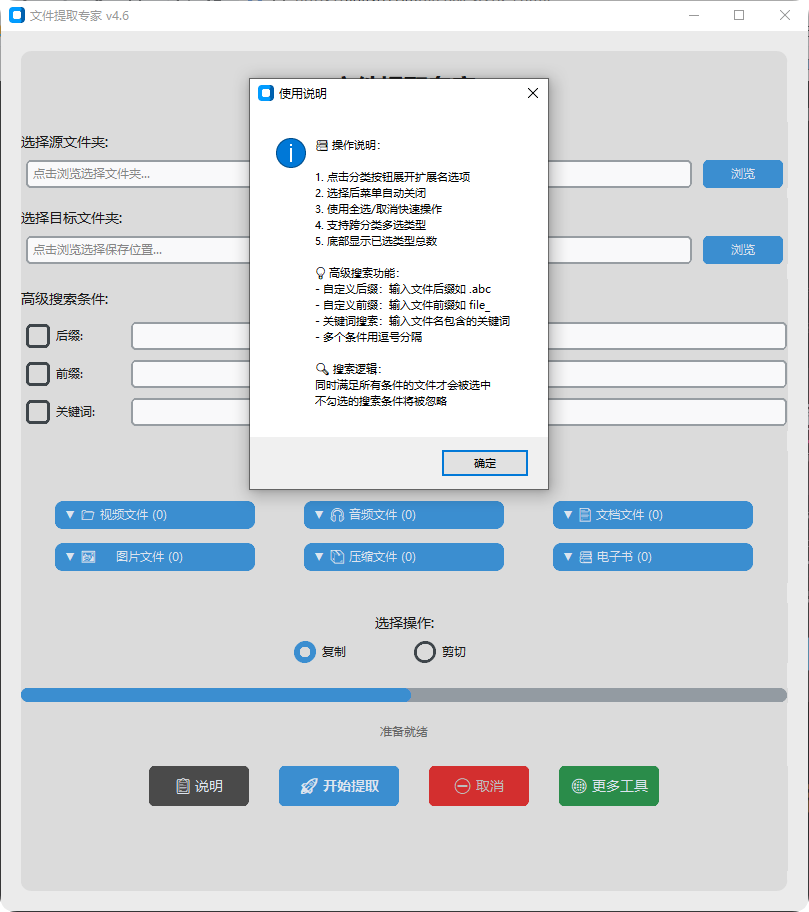Click the clipboard icon on 说明 button
Image resolution: width=809 pixels, height=912 pixels.
point(183,786)
